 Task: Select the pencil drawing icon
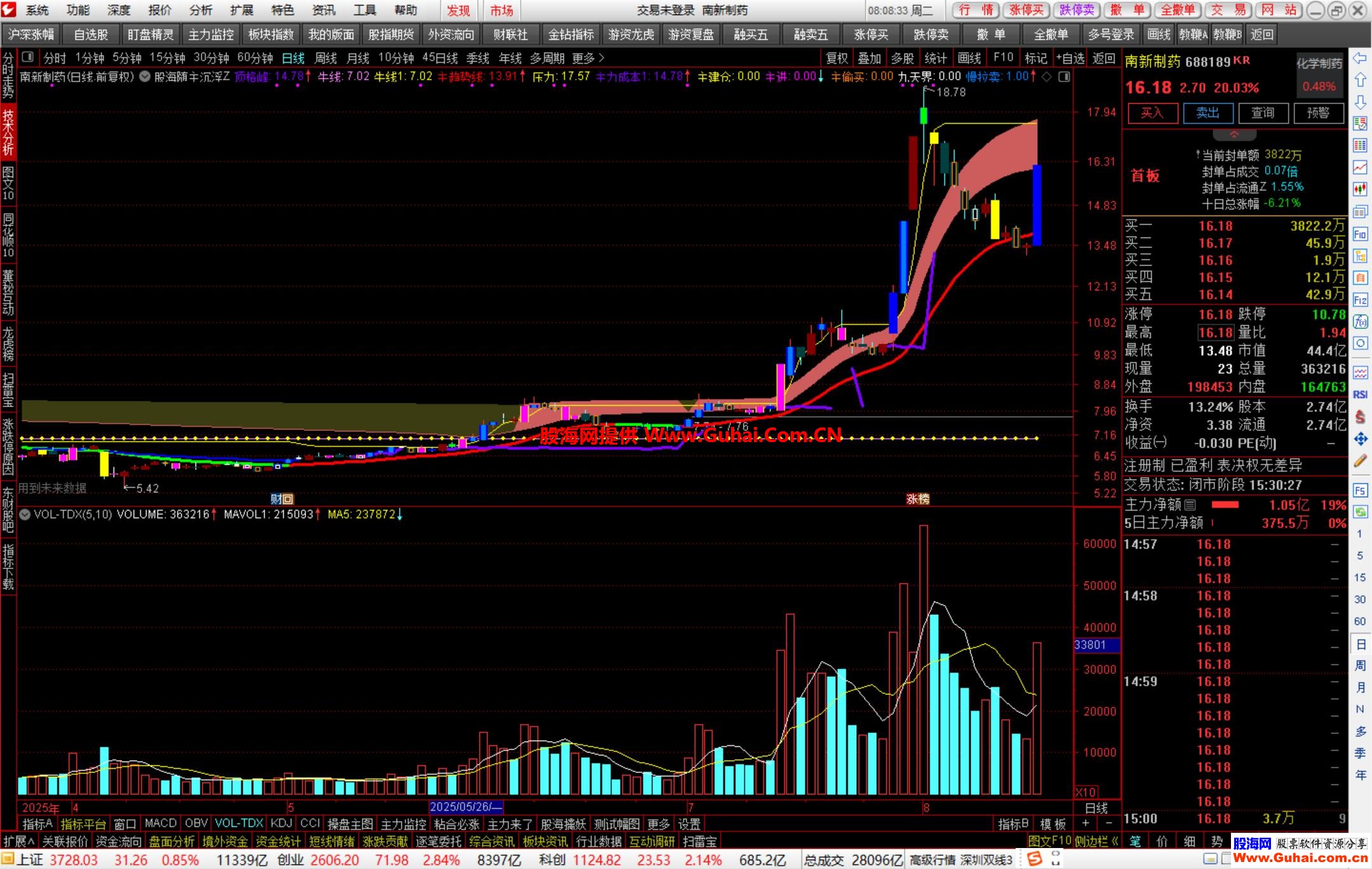1360,461
